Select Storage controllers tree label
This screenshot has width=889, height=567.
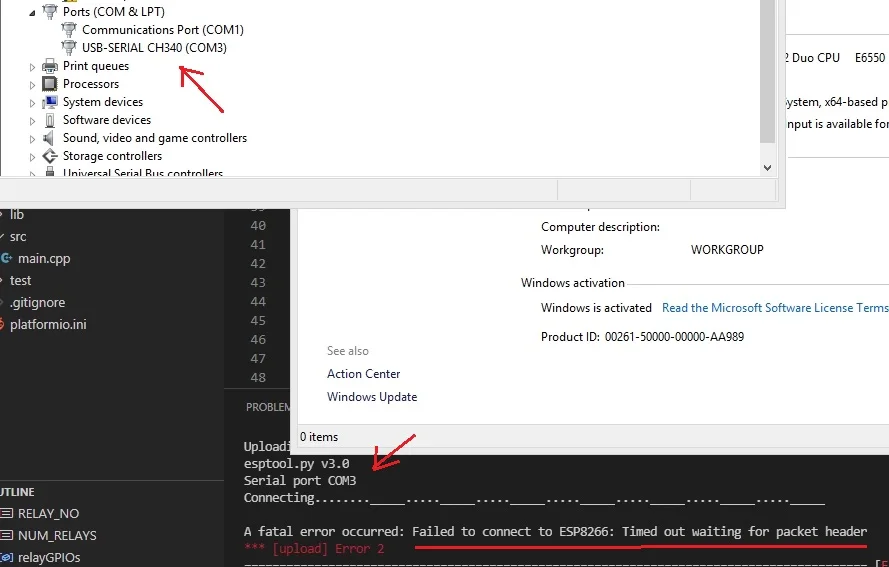tap(112, 156)
